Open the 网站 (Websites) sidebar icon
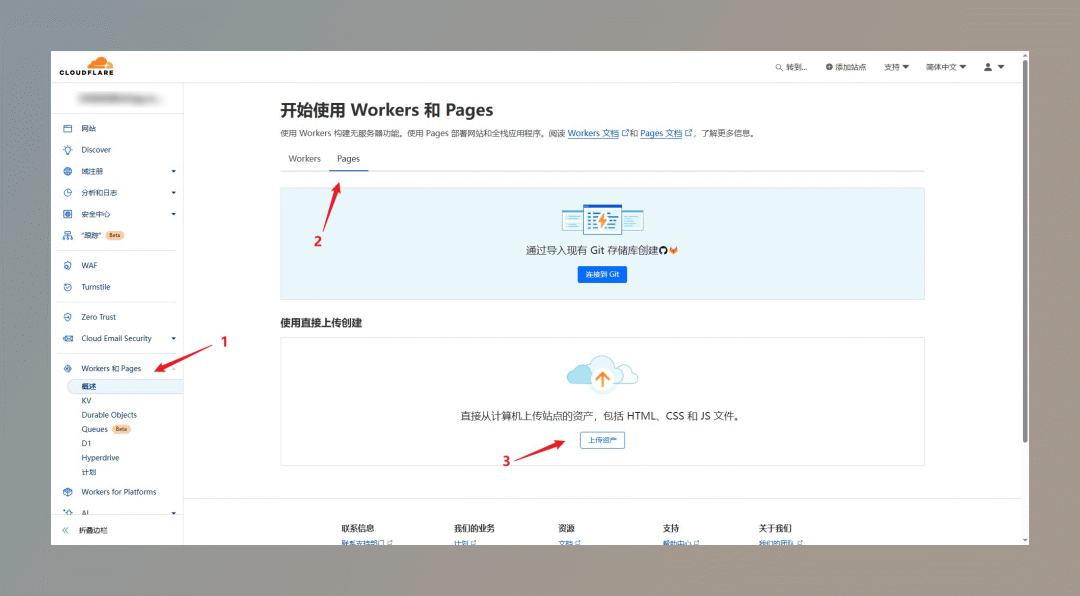Screen dimensions: 1080x596 pos(68,129)
